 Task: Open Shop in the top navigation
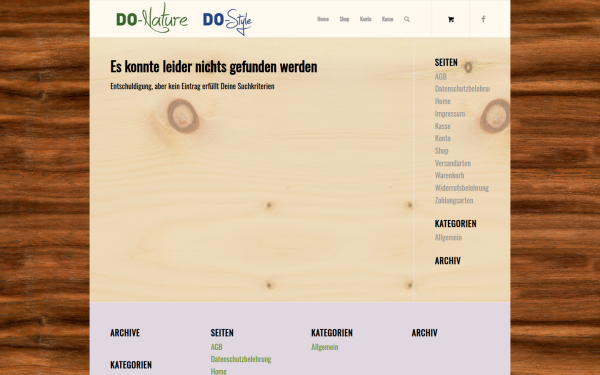point(344,19)
